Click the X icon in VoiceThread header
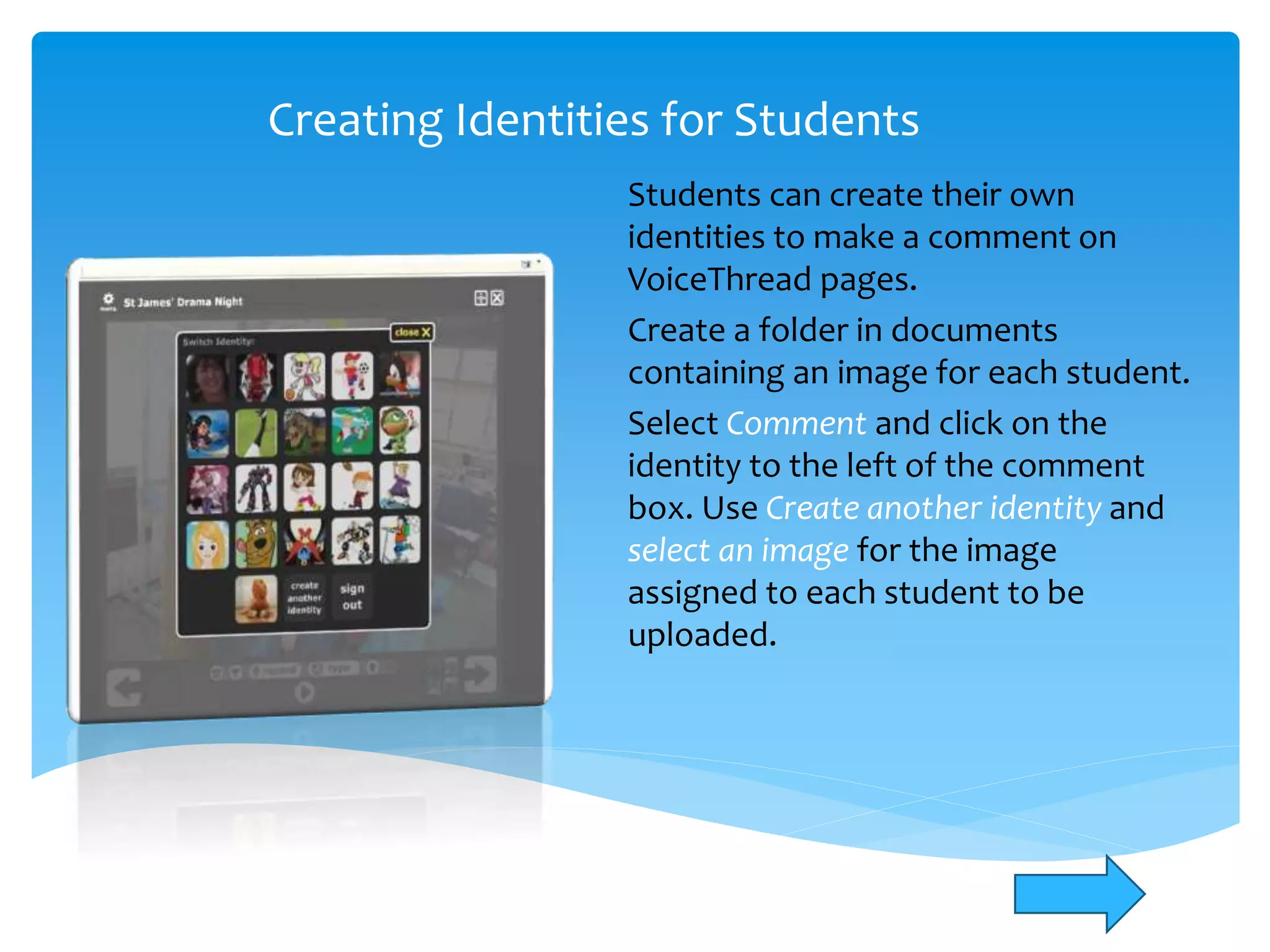The image size is (1270, 952). [497, 298]
